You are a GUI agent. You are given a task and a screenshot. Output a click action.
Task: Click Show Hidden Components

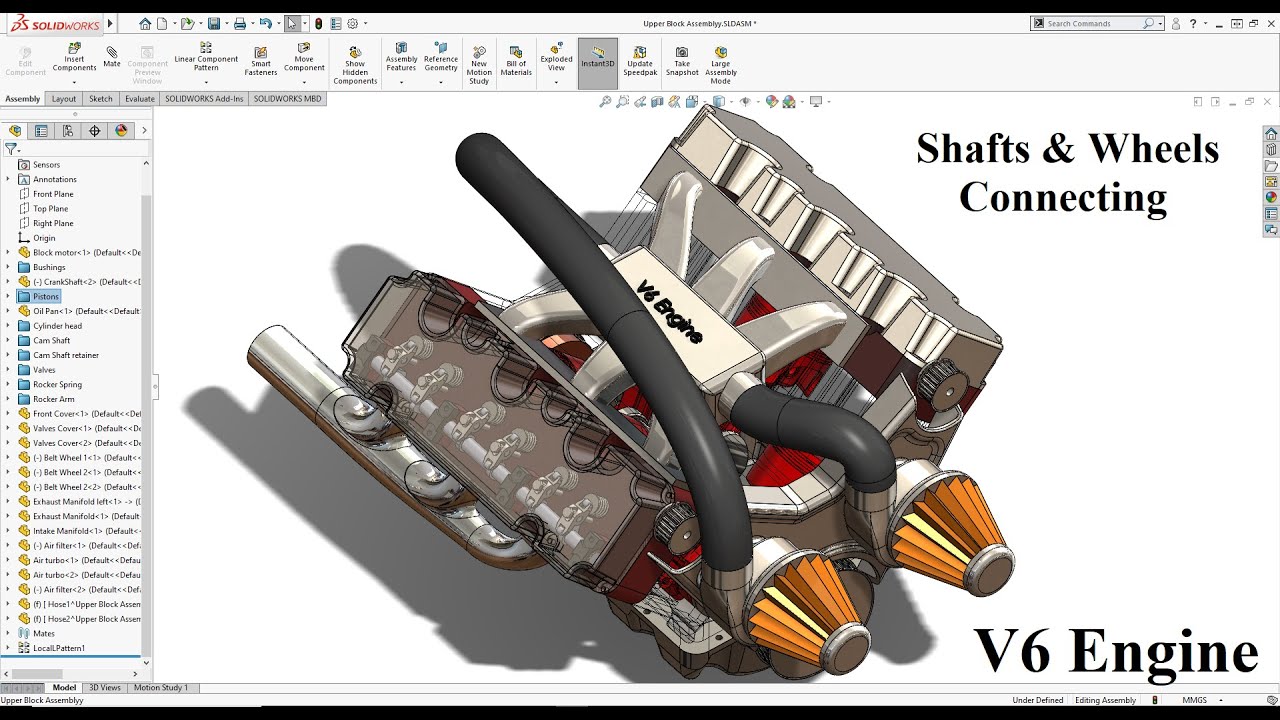coord(355,65)
